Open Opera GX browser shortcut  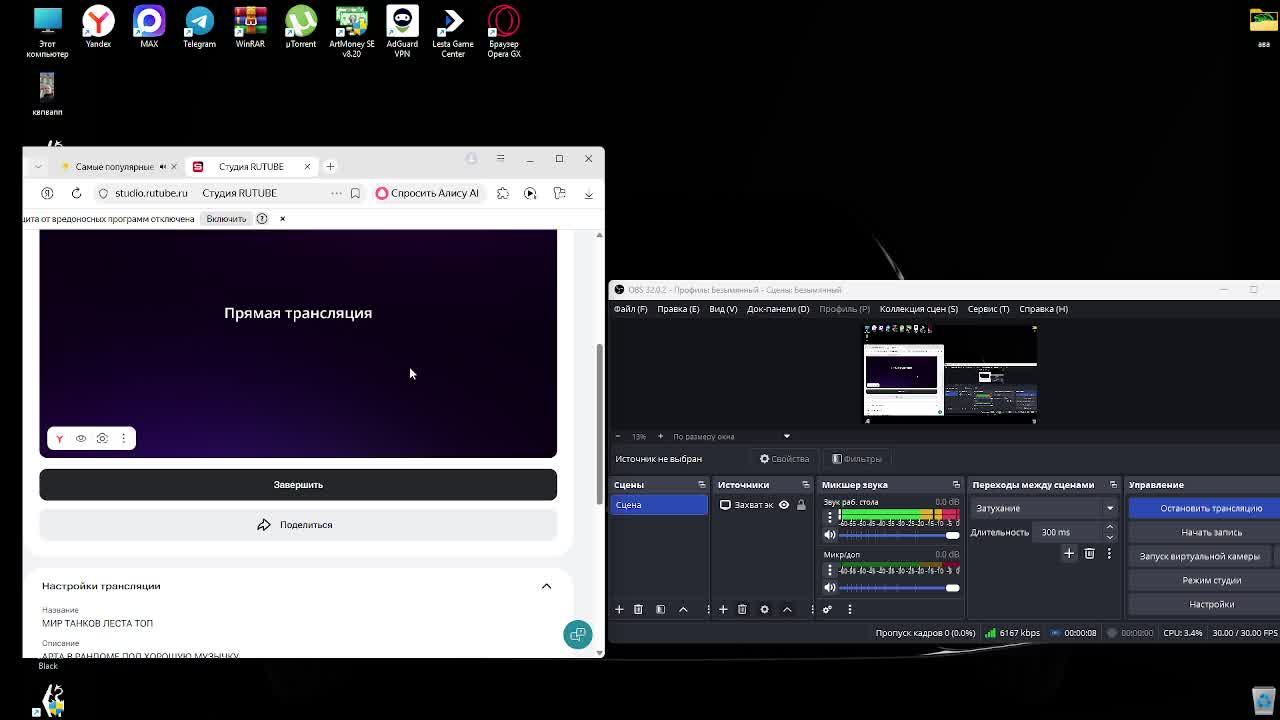[x=504, y=32]
